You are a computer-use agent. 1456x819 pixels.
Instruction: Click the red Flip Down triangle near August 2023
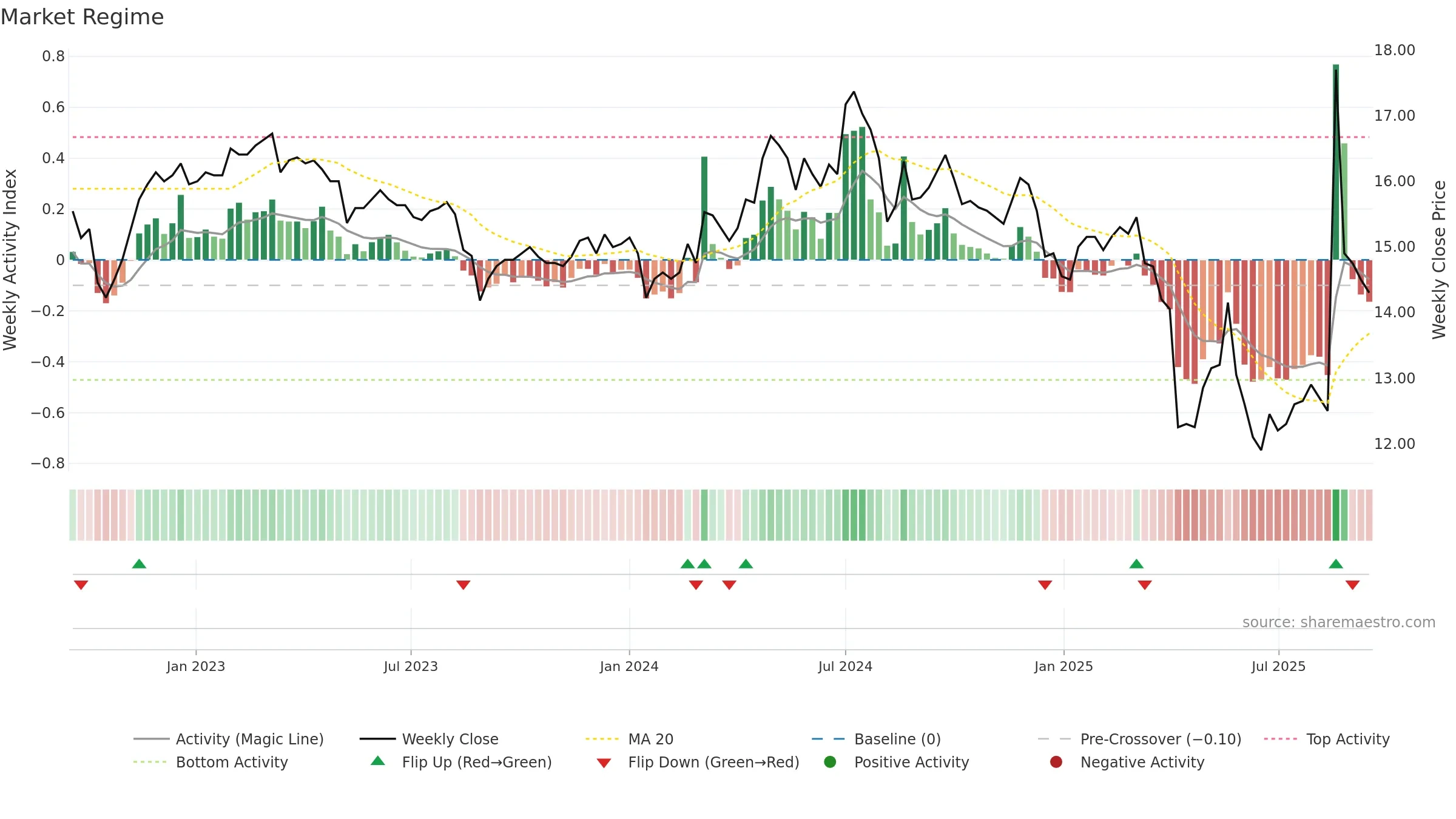click(463, 585)
